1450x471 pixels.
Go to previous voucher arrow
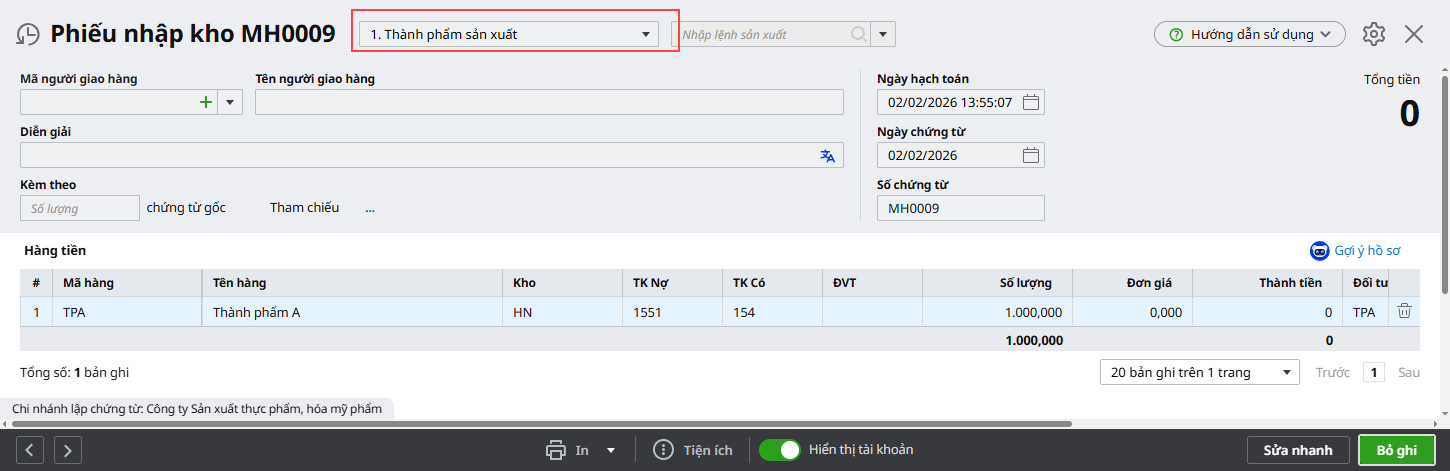click(x=29, y=450)
